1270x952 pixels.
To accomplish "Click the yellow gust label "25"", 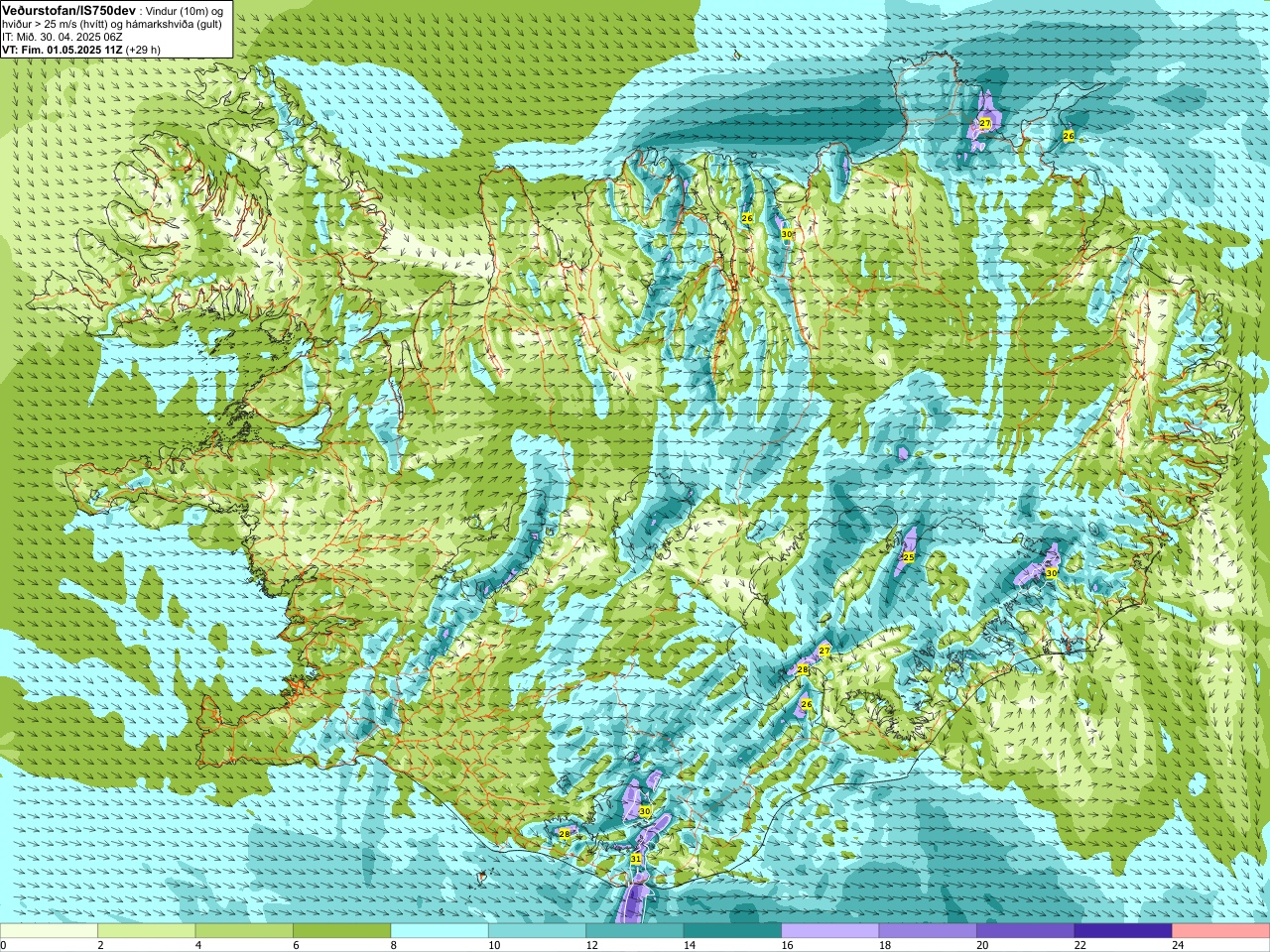I will [908, 557].
